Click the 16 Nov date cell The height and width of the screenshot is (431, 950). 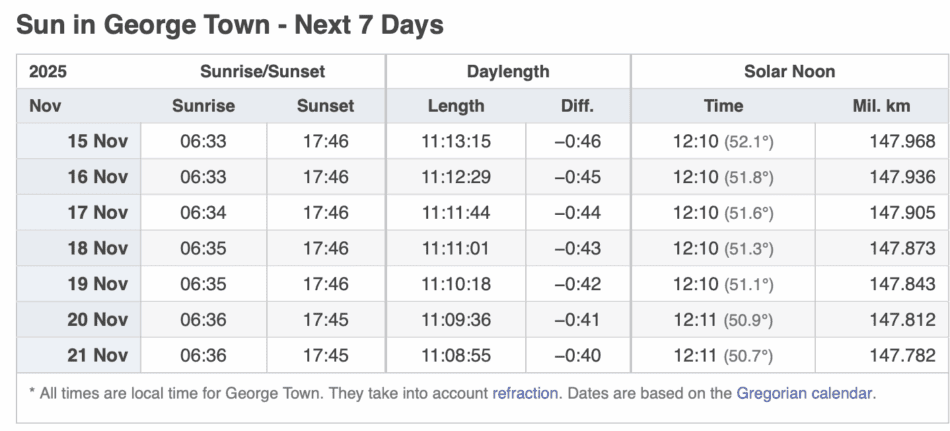point(97,177)
